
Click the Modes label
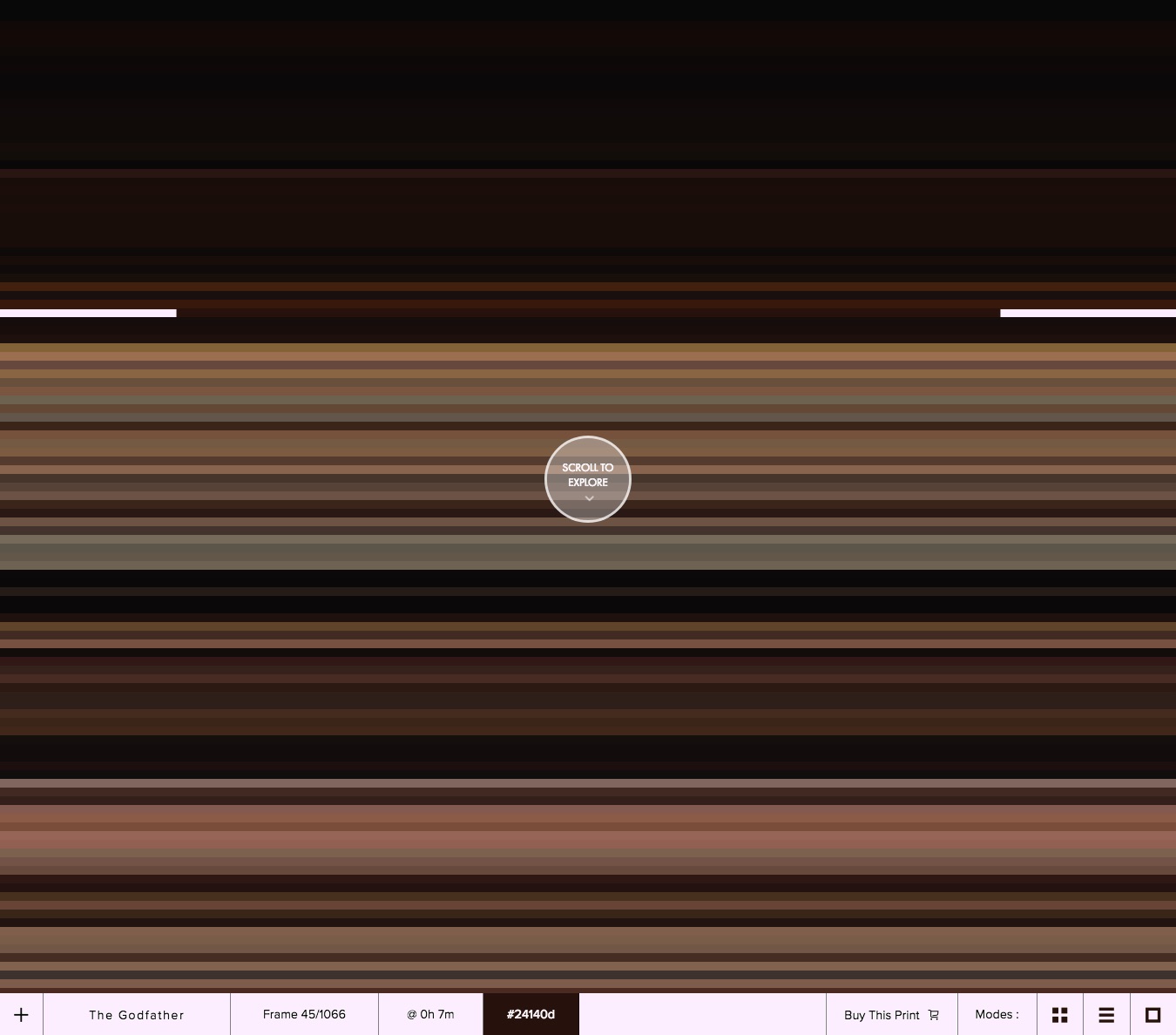click(997, 1014)
